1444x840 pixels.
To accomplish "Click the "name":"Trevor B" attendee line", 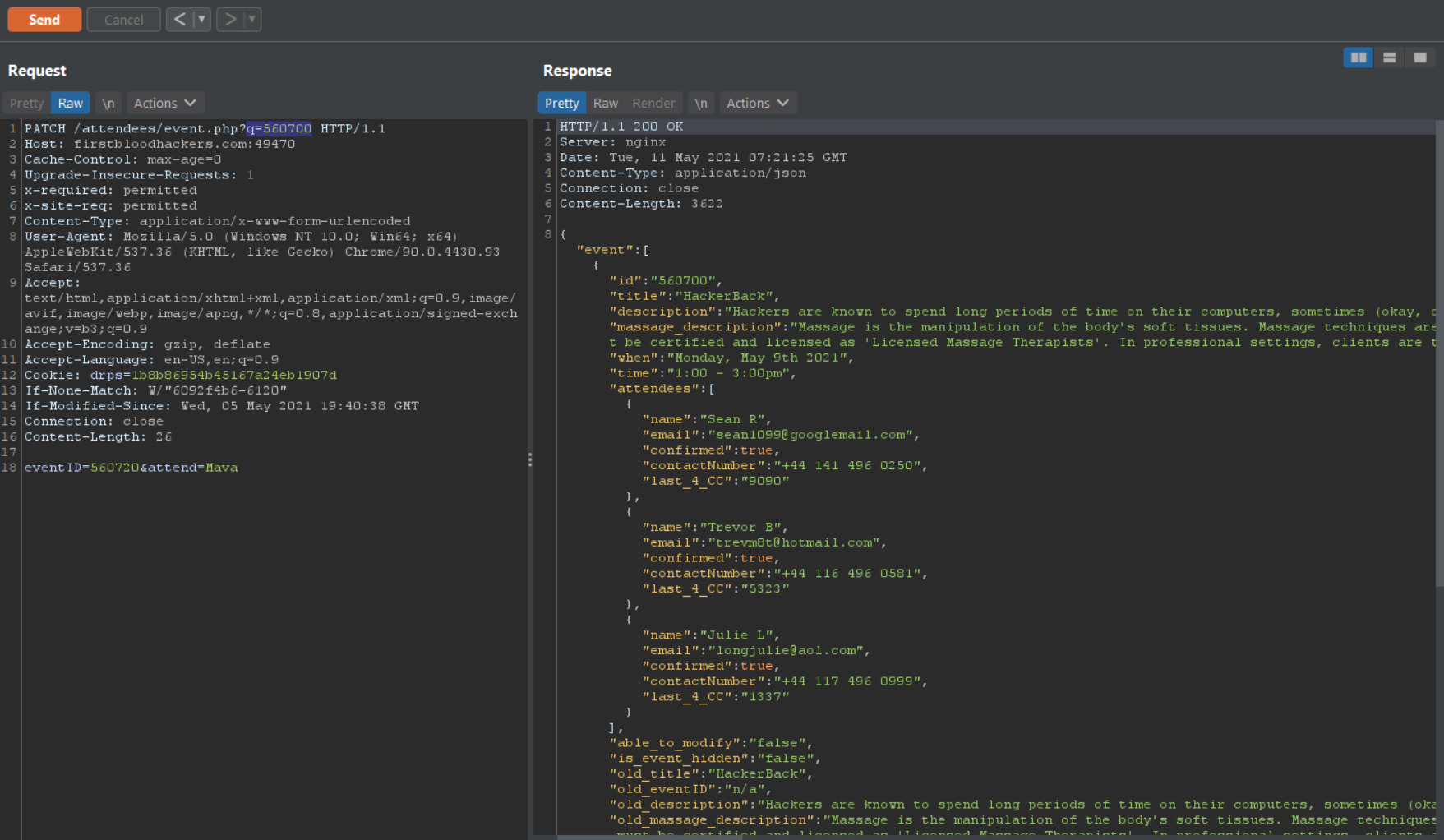I will click(715, 528).
